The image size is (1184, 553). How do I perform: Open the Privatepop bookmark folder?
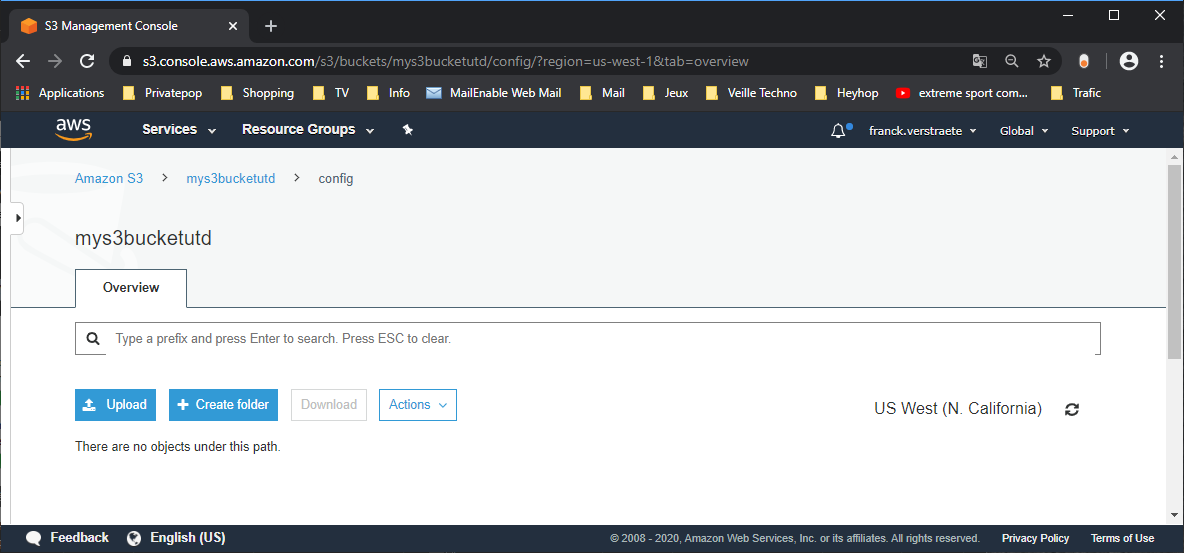(163, 93)
